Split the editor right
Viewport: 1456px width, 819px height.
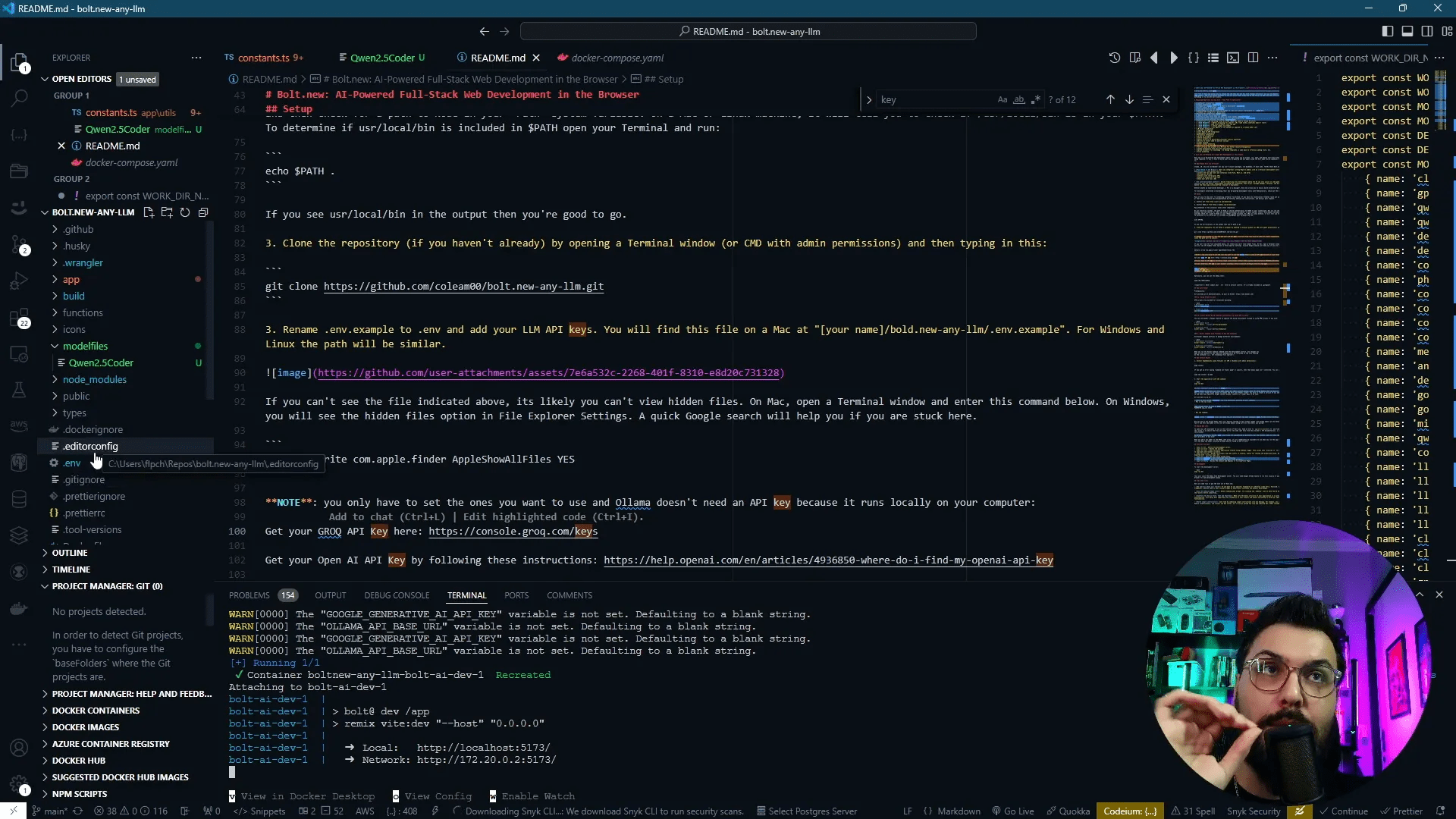click(1253, 58)
